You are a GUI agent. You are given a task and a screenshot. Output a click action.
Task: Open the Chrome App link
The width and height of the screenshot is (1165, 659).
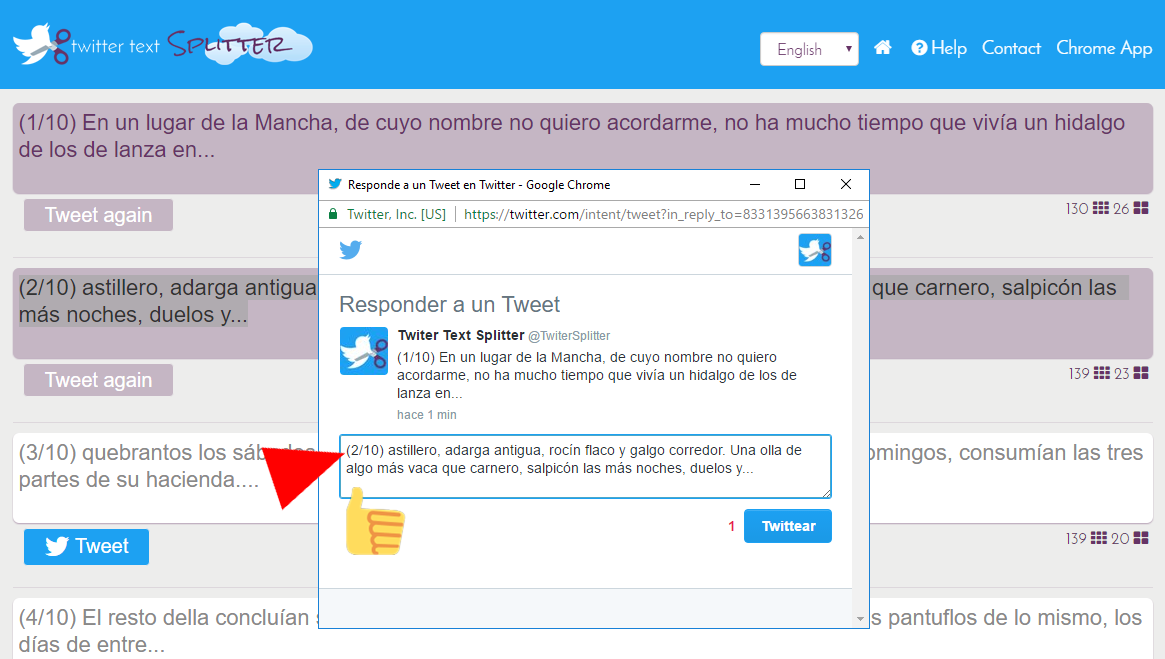[x=1104, y=48]
